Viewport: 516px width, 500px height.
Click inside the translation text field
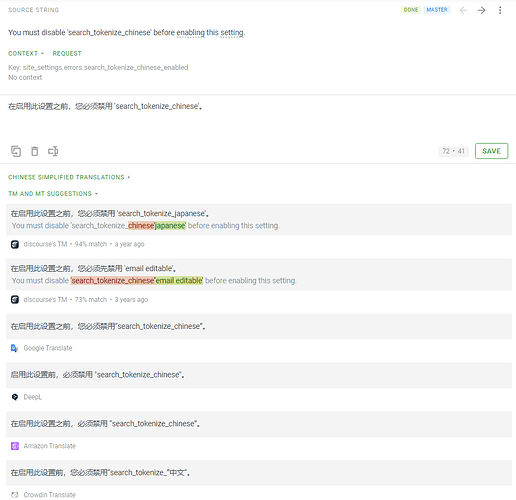click(x=258, y=118)
